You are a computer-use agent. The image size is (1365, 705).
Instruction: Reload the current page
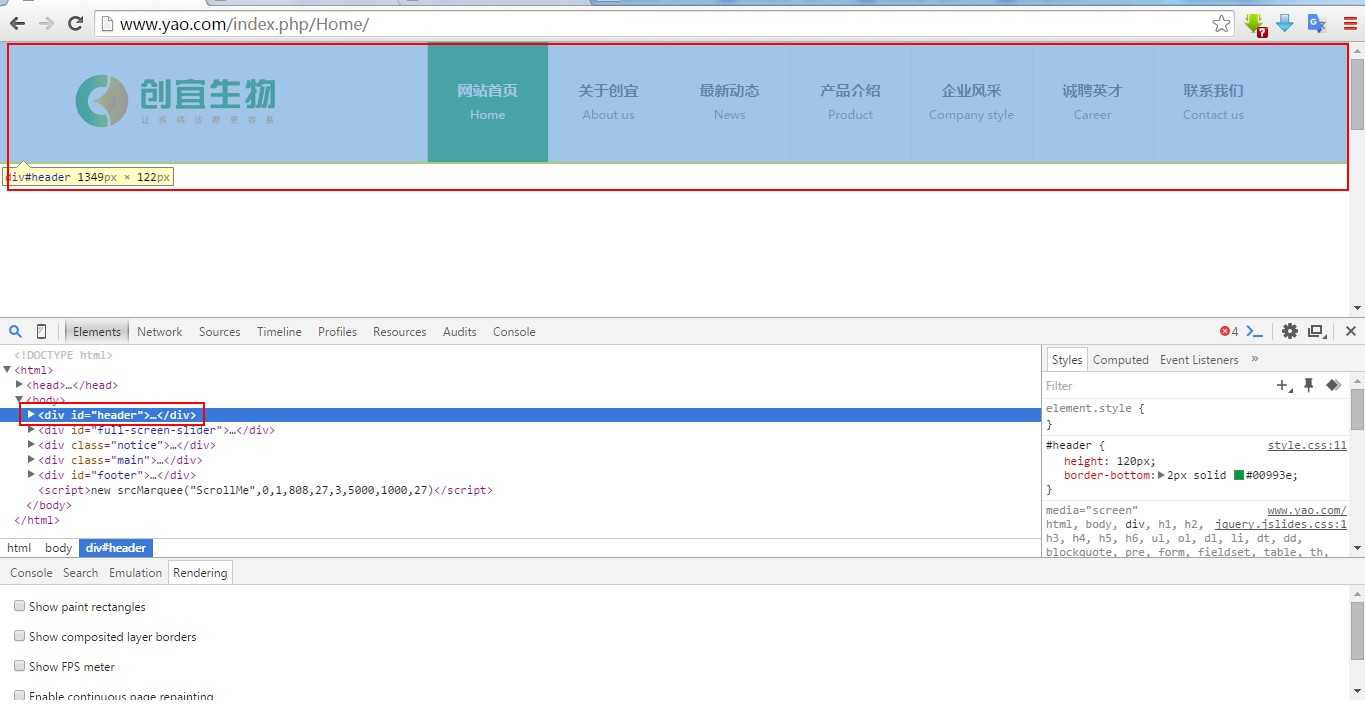75,23
